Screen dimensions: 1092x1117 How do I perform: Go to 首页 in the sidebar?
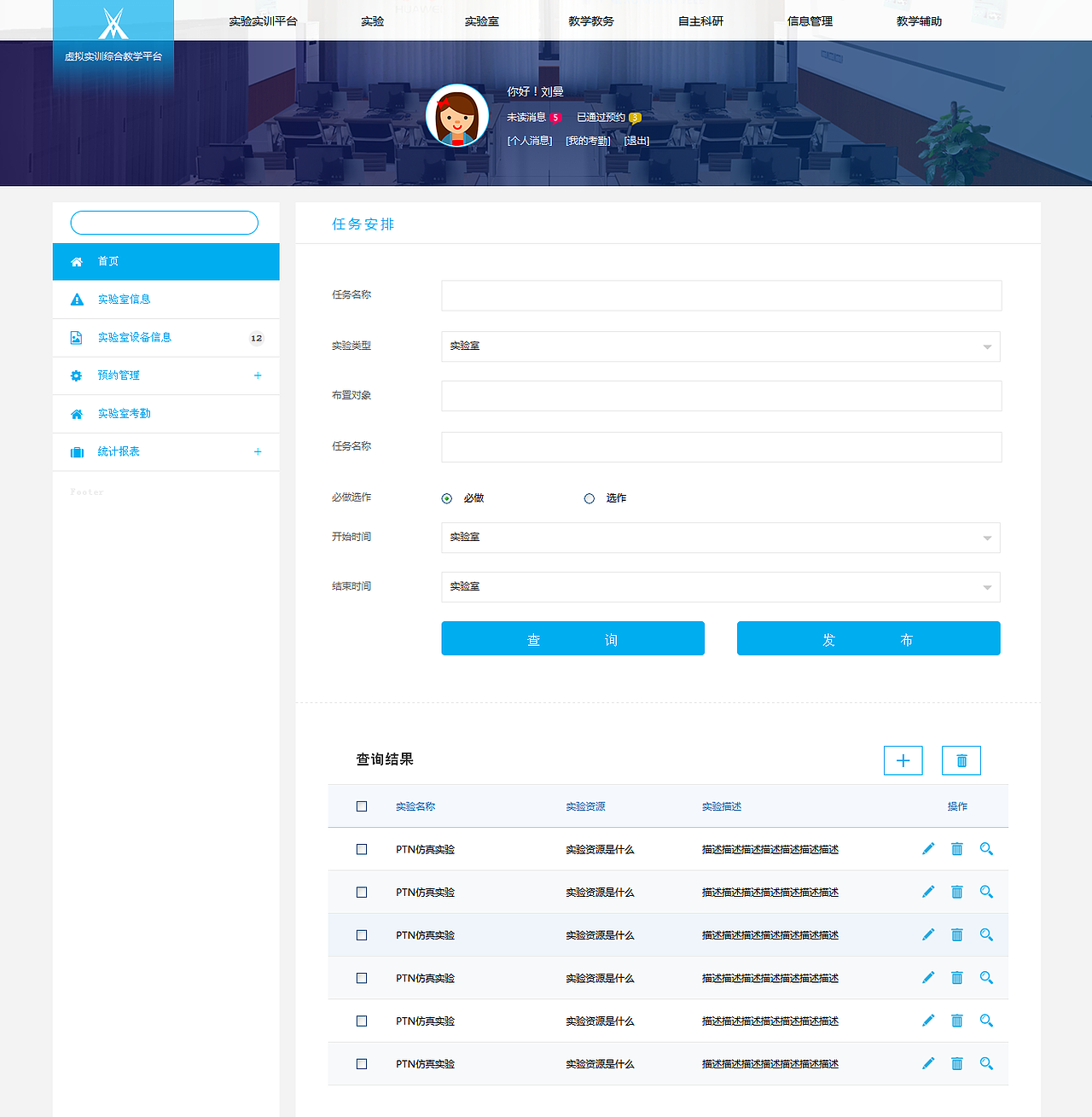pos(166,262)
